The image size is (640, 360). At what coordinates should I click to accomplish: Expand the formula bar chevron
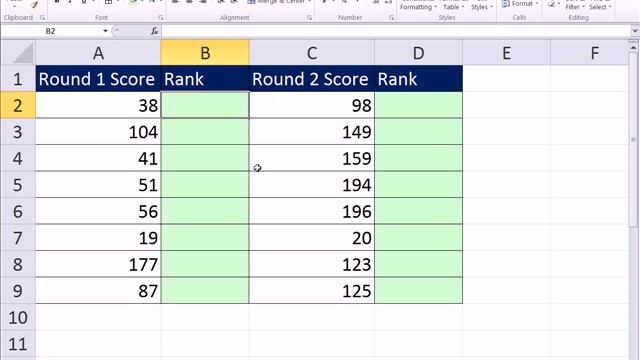point(635,31)
